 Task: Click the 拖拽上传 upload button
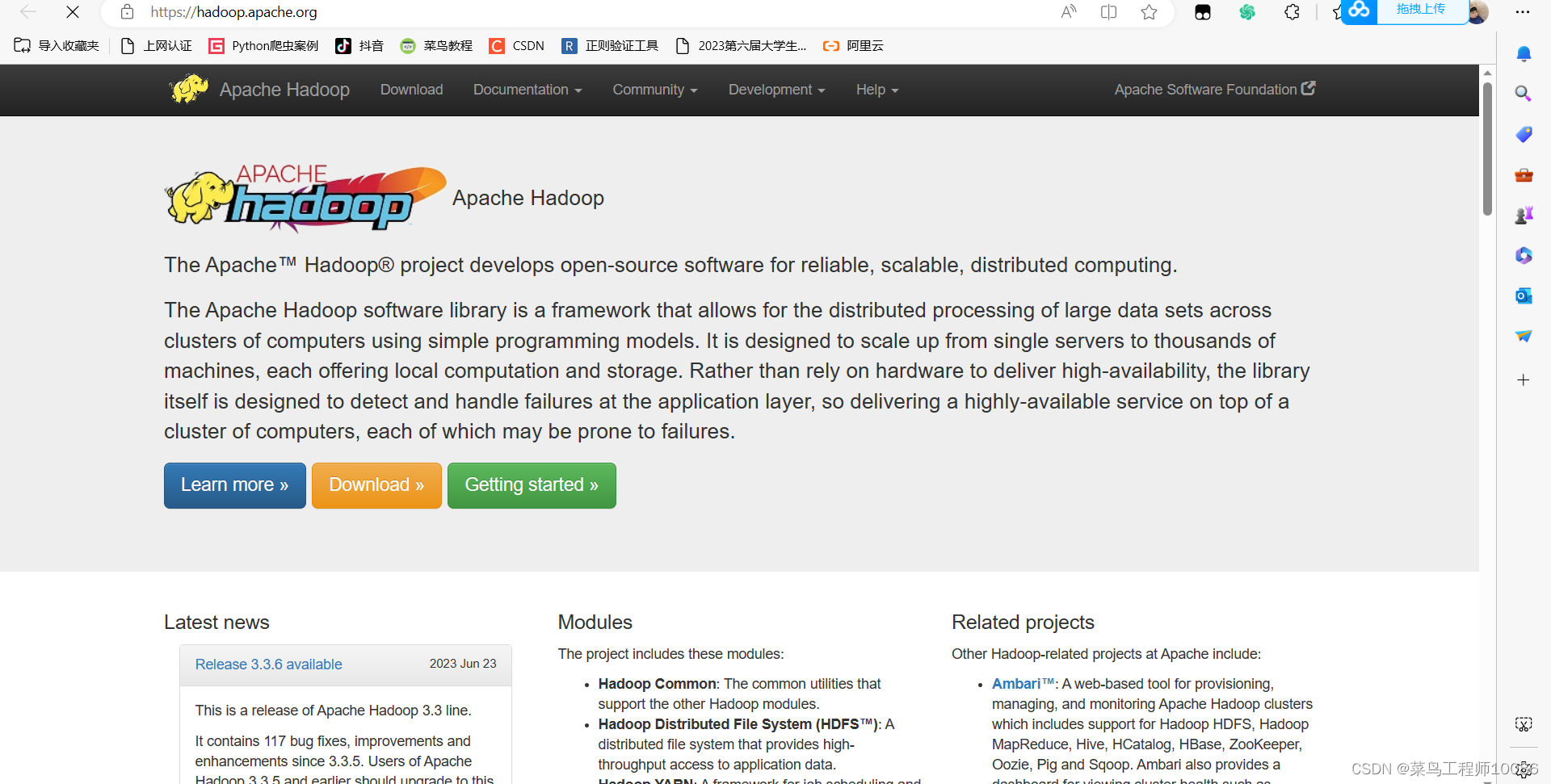1421,10
